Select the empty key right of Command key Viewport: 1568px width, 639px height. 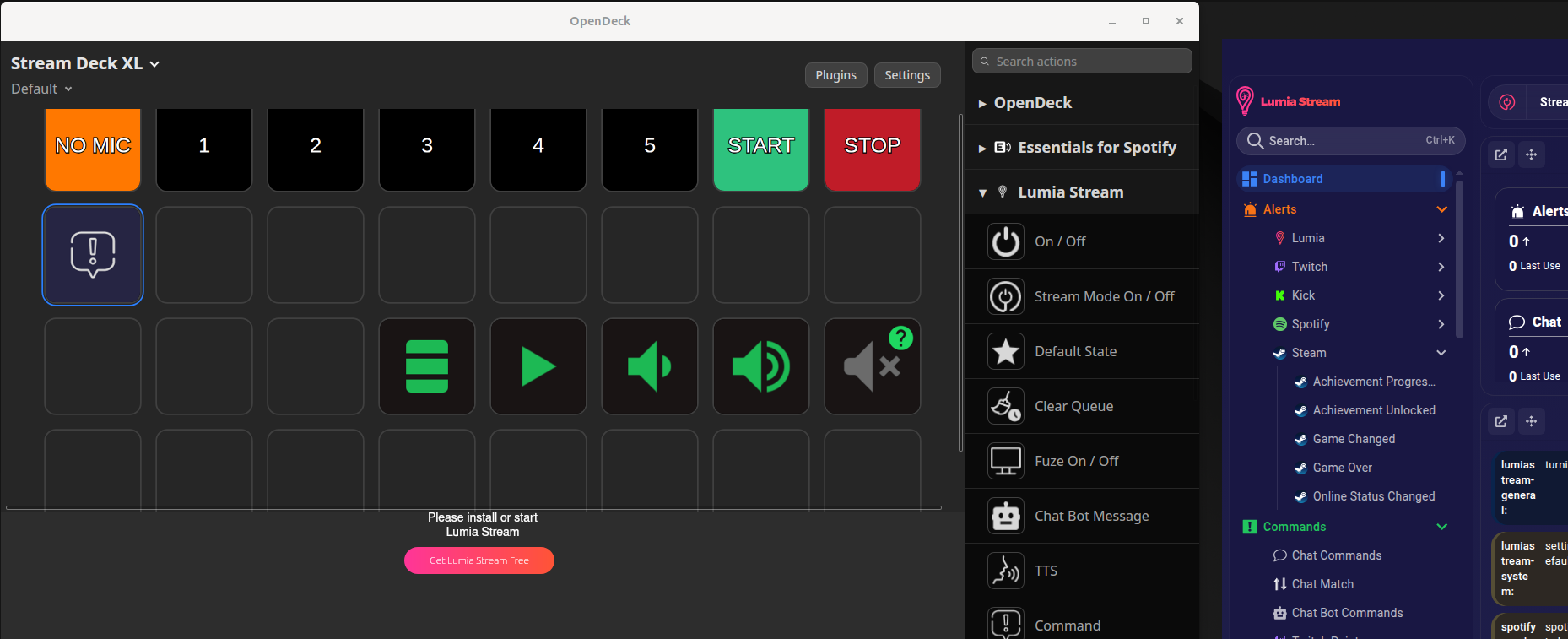[204, 255]
